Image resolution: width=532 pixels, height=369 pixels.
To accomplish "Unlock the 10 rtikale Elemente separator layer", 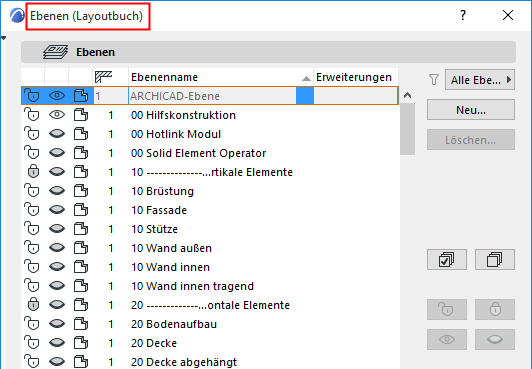I will click(x=33, y=172).
